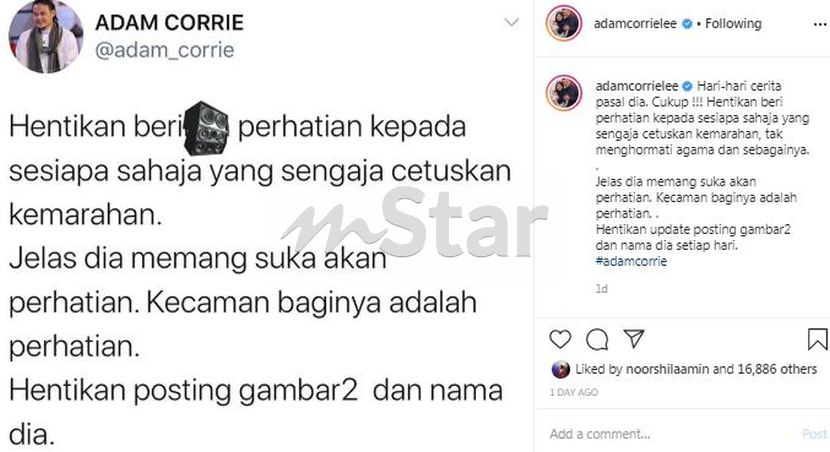Select the adamcorrielee username in header
This screenshot has width=830, height=452.
pos(635,23)
